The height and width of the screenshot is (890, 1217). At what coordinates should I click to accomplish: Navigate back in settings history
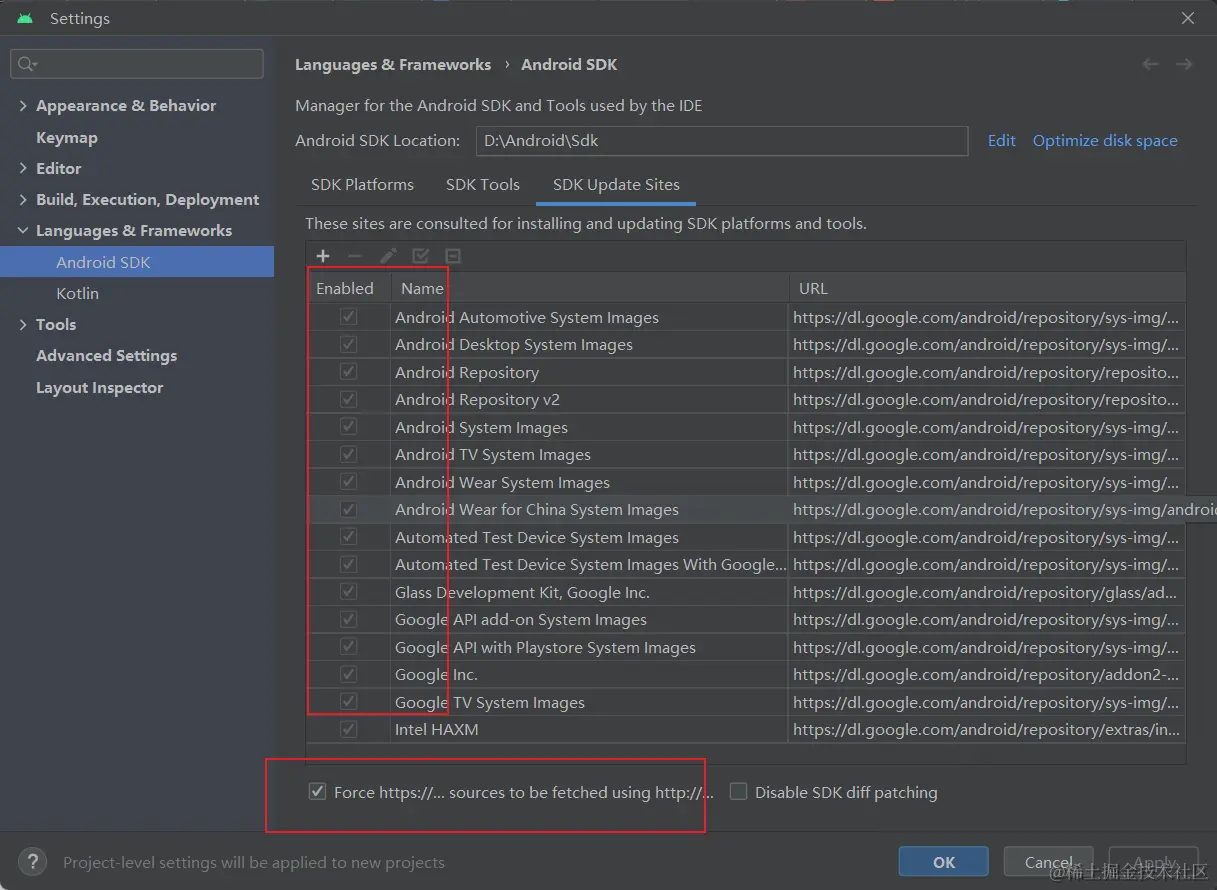[x=1149, y=64]
